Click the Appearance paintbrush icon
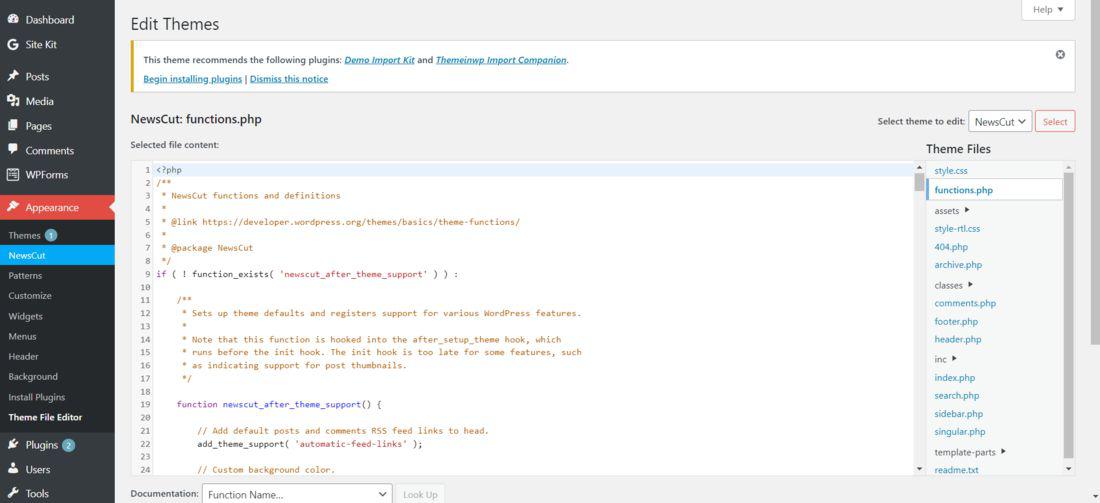The width and height of the screenshot is (1100, 503). pyautogui.click(x=13, y=207)
